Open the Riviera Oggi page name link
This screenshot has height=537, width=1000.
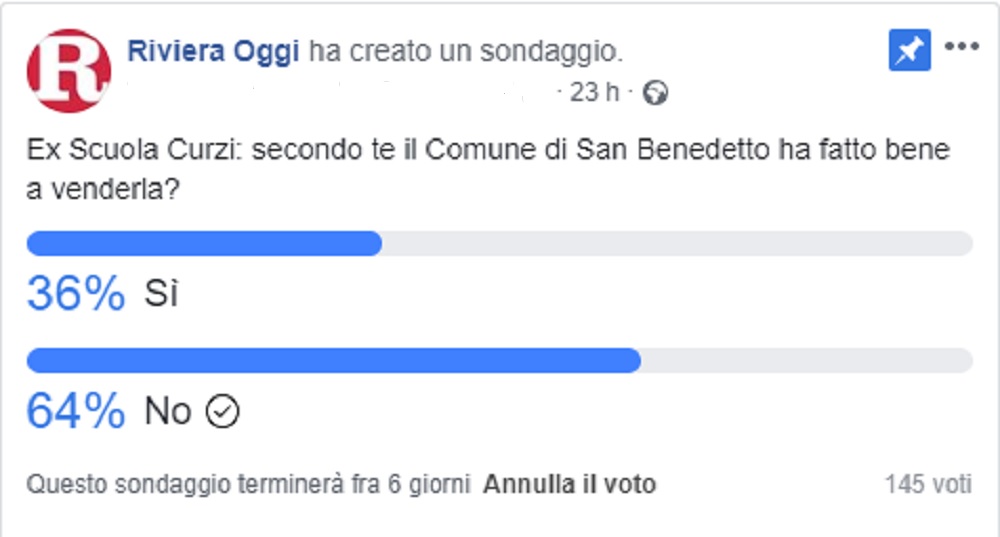coord(213,51)
